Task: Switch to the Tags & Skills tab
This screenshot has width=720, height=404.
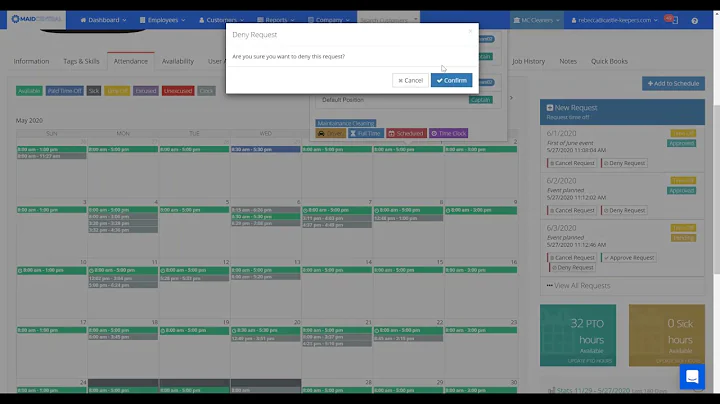Action: (x=81, y=61)
